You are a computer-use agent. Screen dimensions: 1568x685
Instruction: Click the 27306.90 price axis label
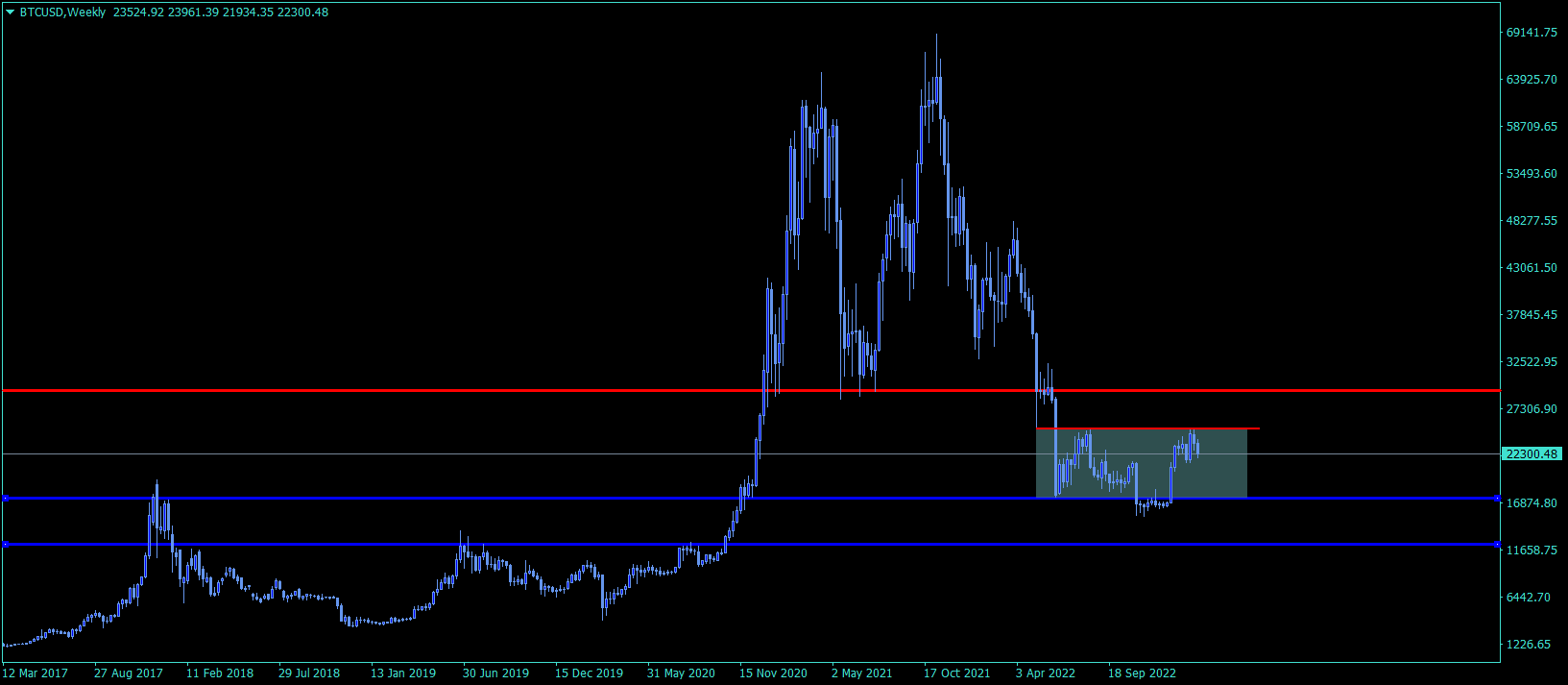[x=1532, y=409]
